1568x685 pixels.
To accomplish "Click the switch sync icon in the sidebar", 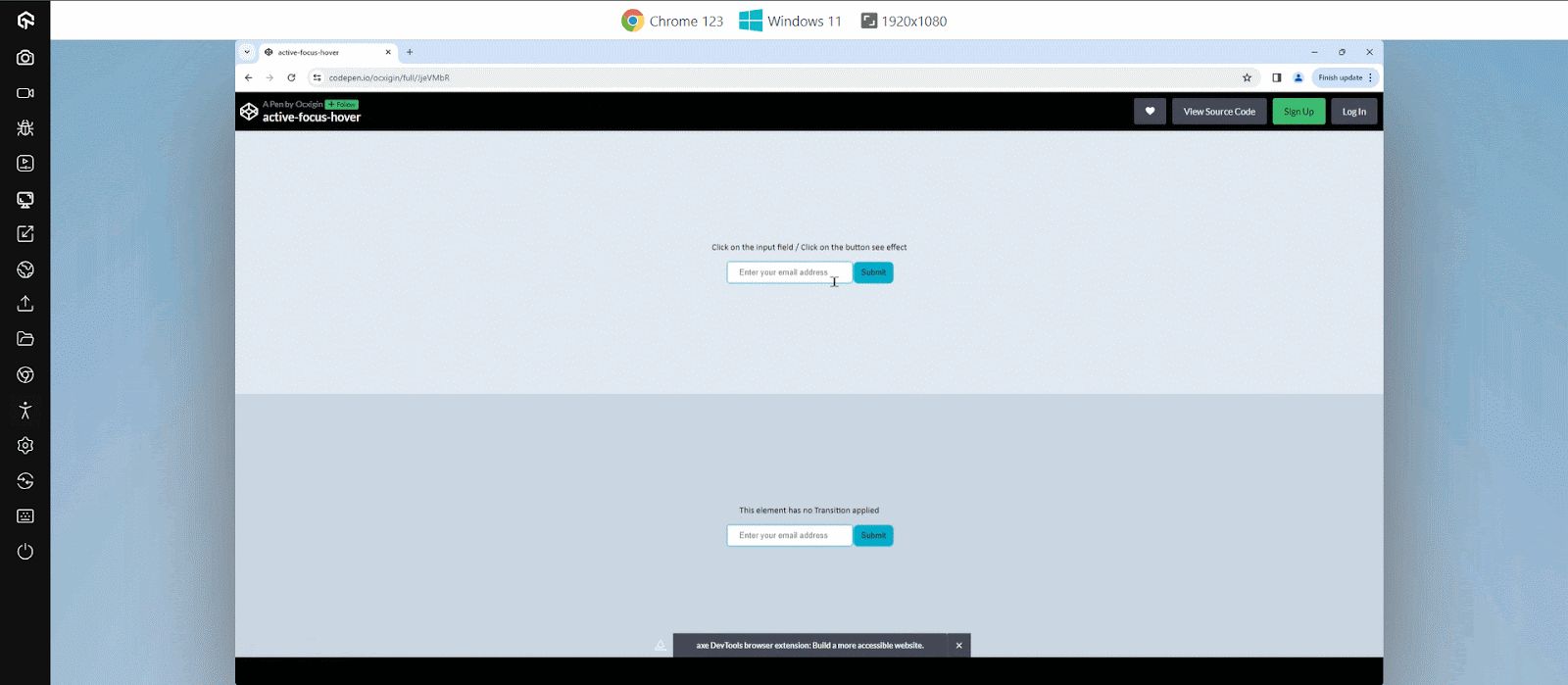I will click(25, 481).
